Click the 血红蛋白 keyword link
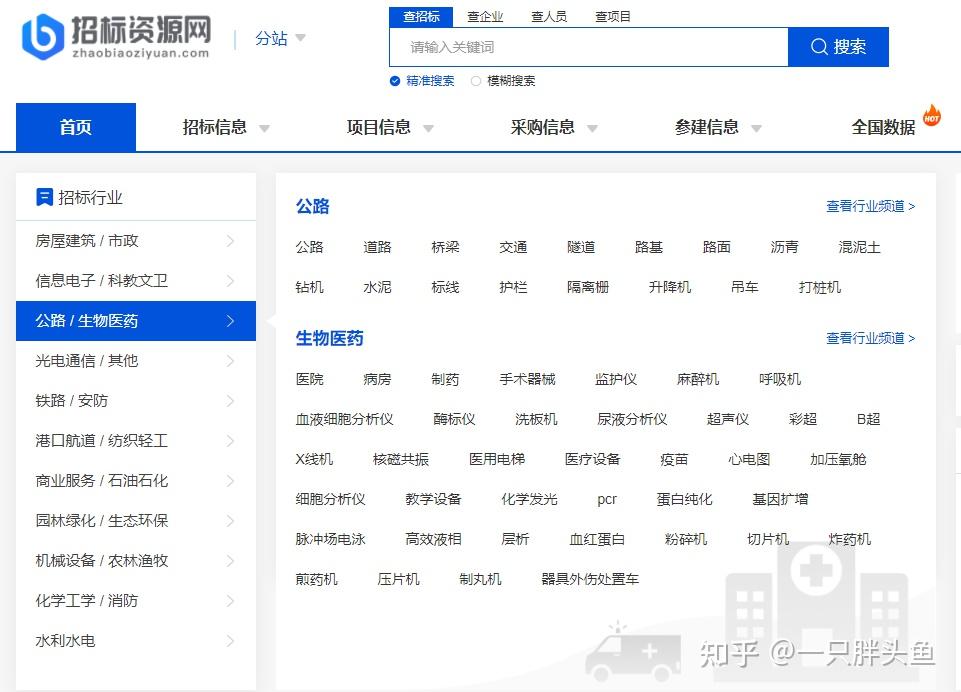The width and height of the screenshot is (961, 692). [x=597, y=539]
